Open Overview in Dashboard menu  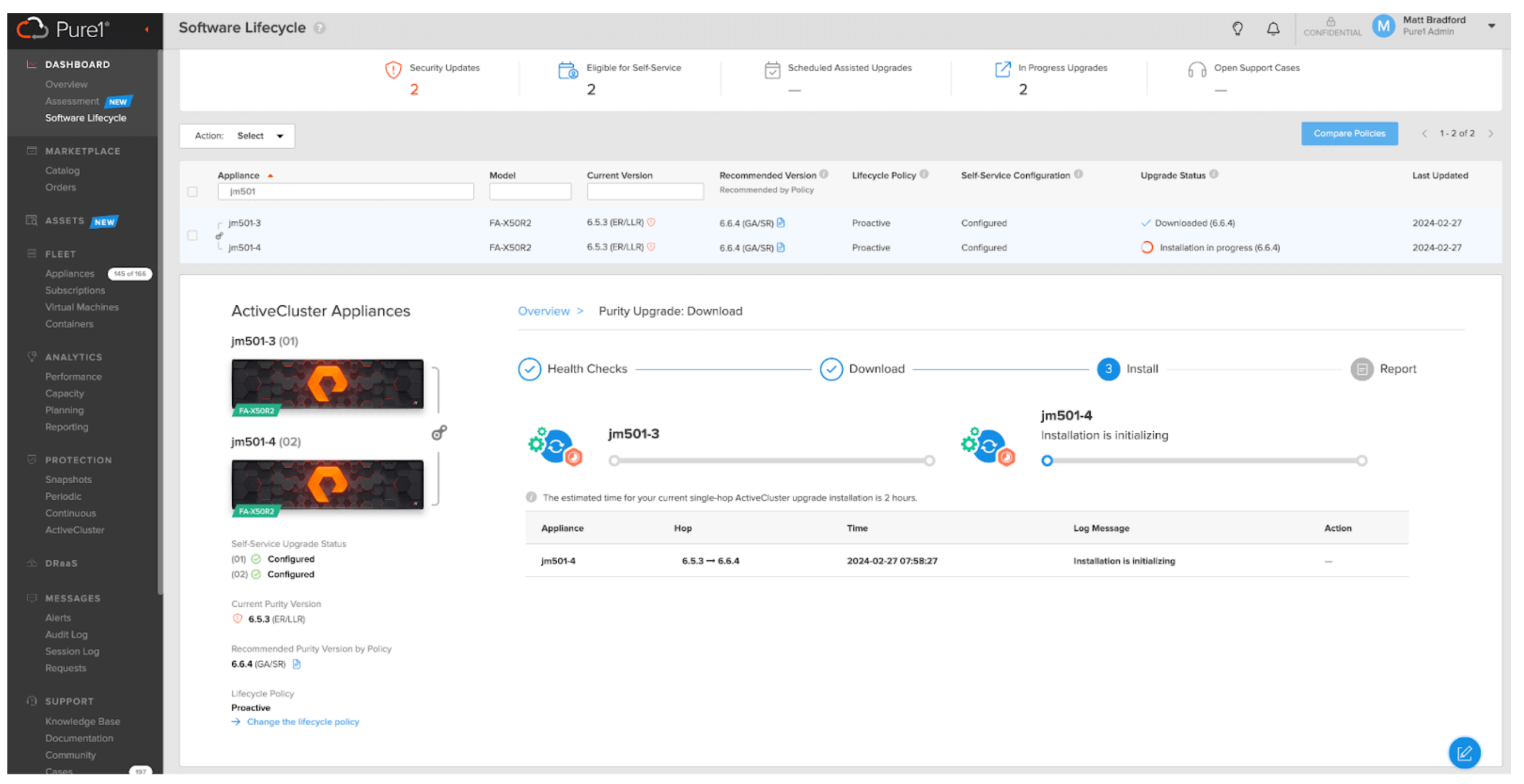coord(66,85)
